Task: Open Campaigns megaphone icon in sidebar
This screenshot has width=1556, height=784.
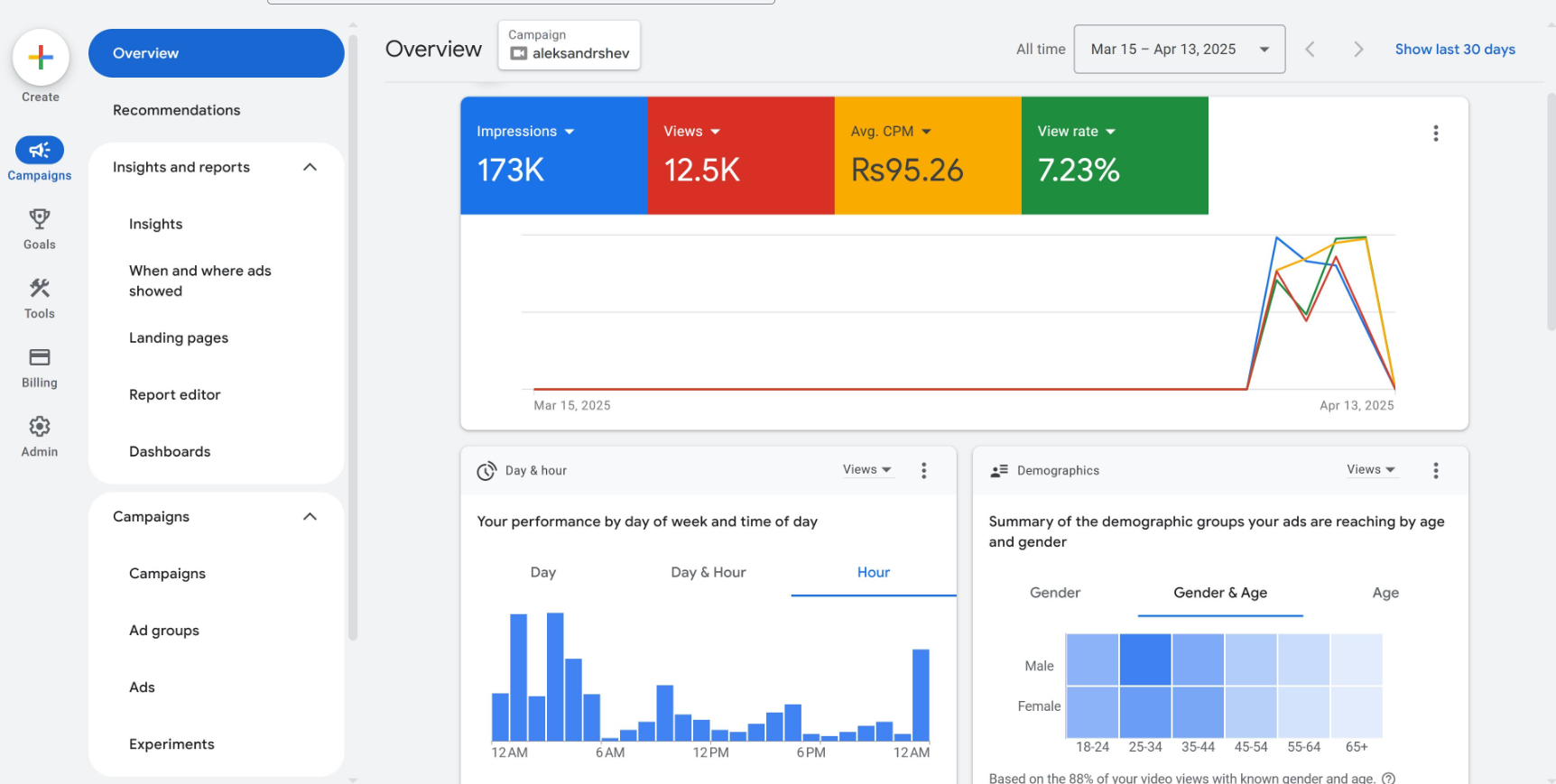Action: coord(40,151)
